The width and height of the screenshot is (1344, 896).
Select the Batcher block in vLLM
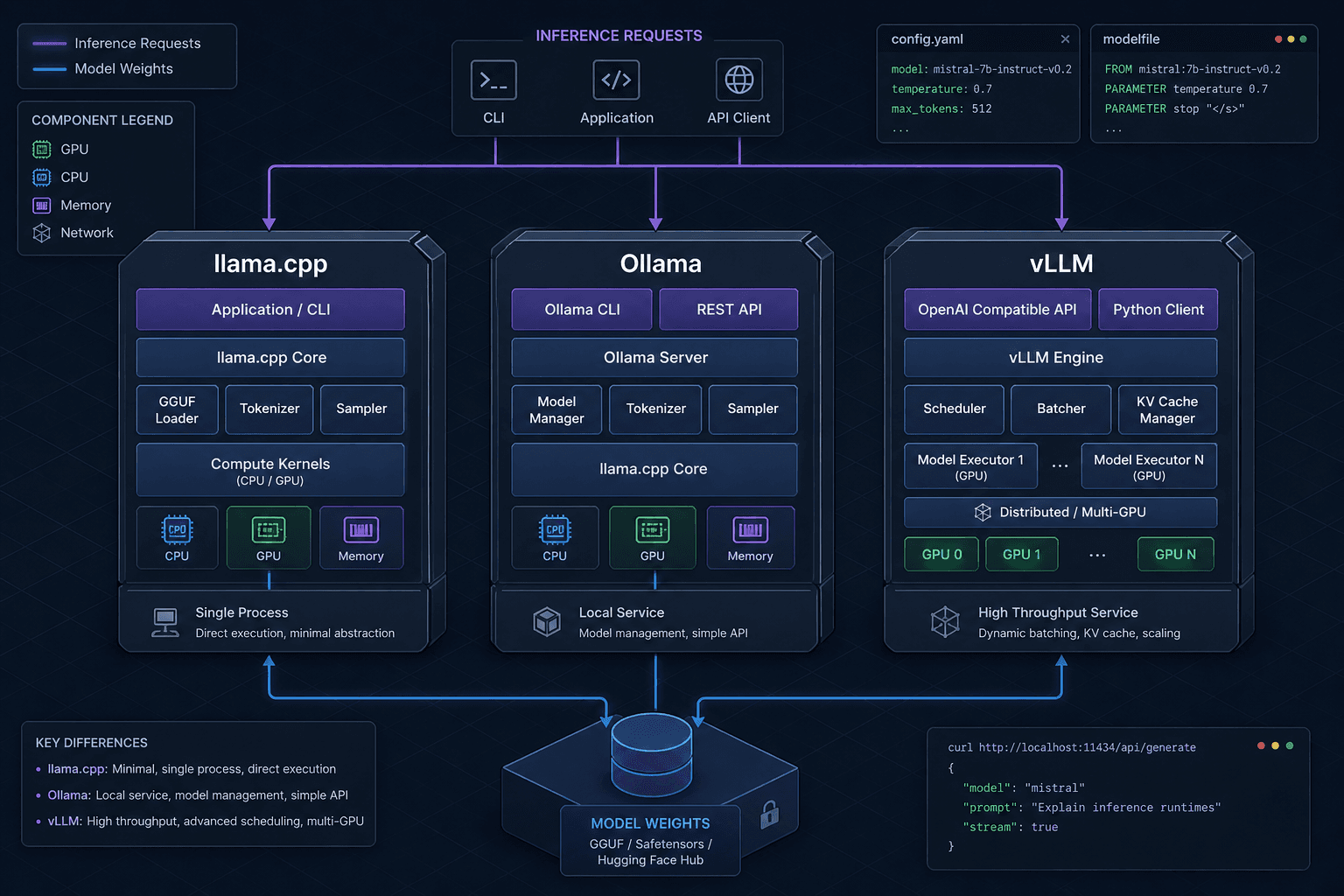[1060, 409]
